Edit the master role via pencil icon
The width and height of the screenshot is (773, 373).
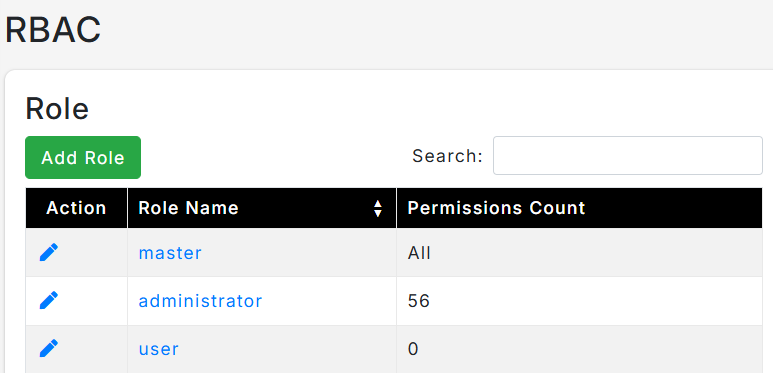click(49, 253)
